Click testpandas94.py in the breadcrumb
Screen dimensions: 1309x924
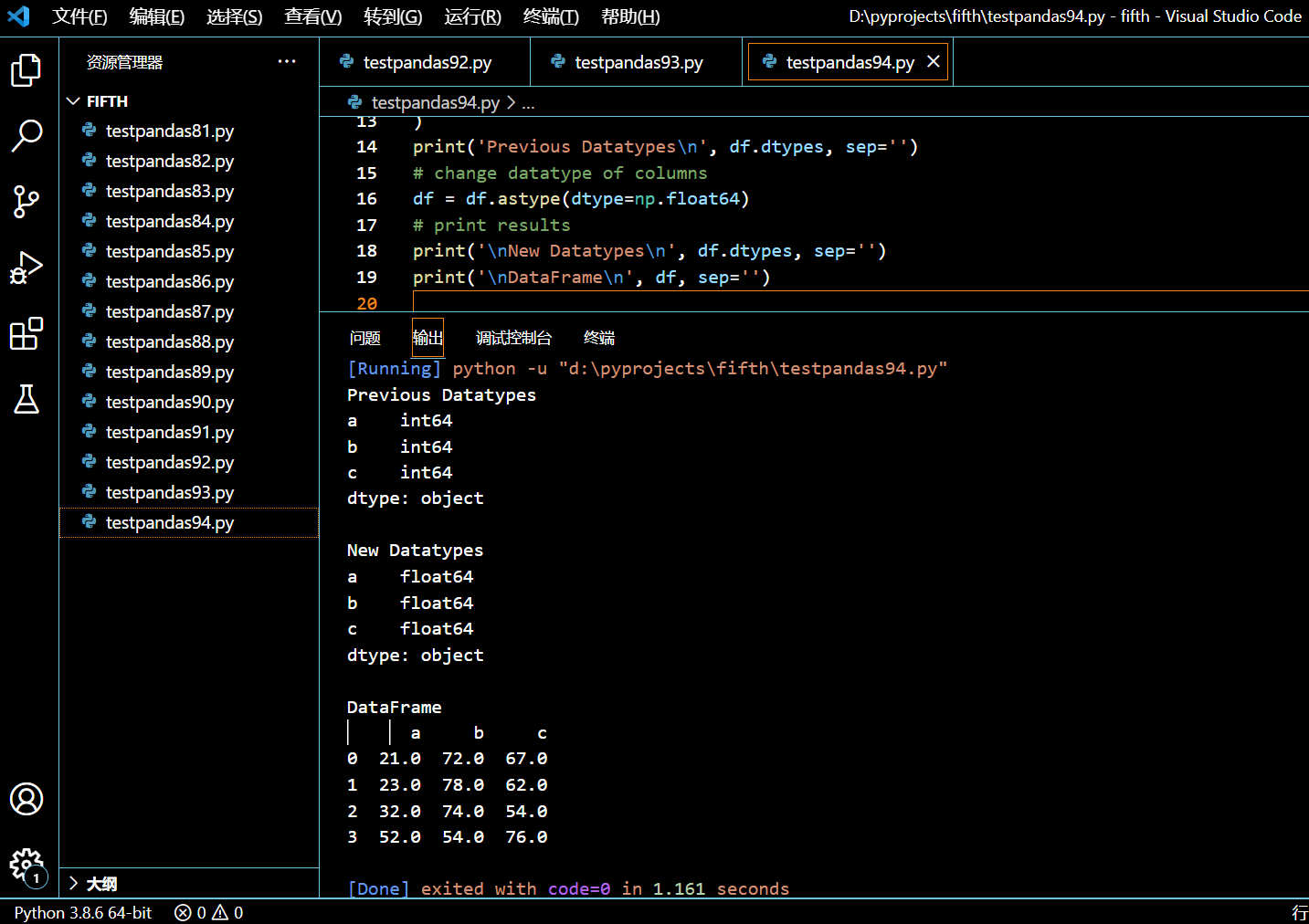[436, 102]
